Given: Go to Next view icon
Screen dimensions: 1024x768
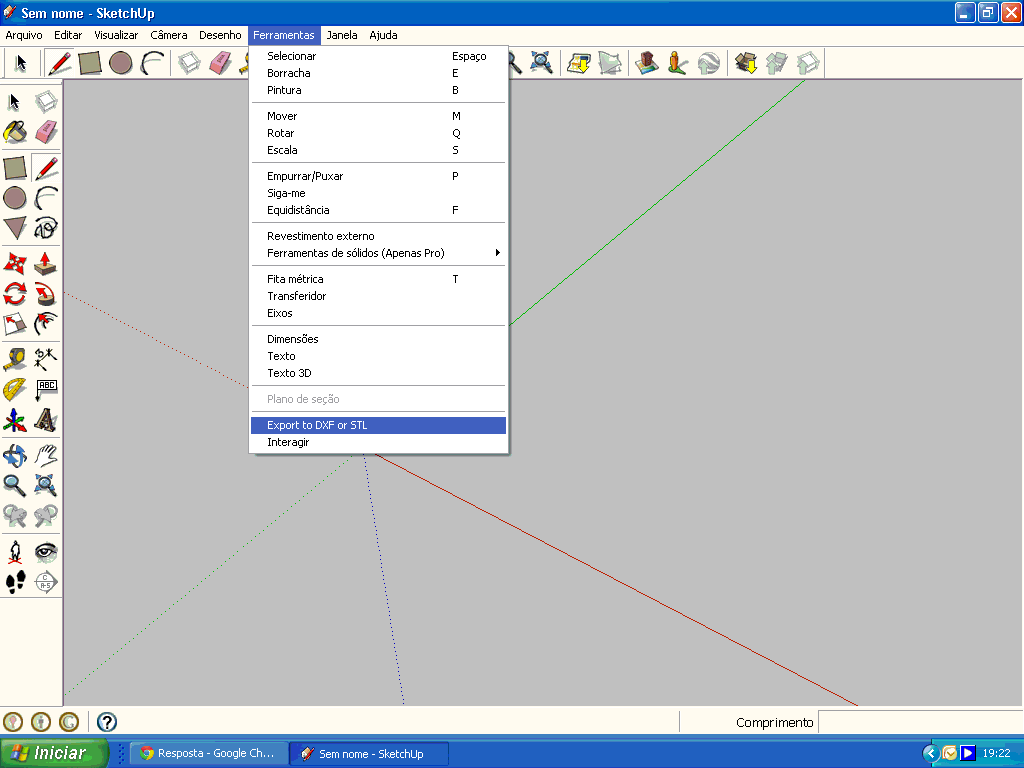Looking at the screenshot, I should (x=46, y=516).
